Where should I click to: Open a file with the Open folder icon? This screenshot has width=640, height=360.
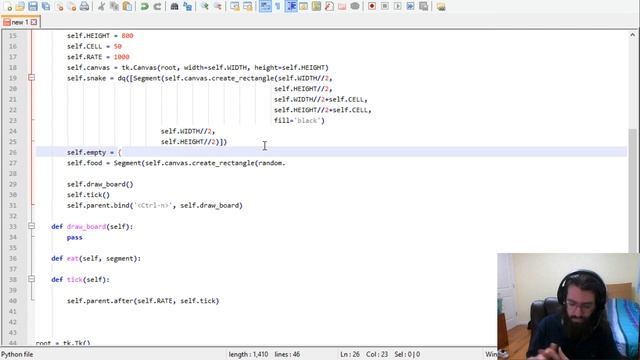pyautogui.click(x=20, y=6)
